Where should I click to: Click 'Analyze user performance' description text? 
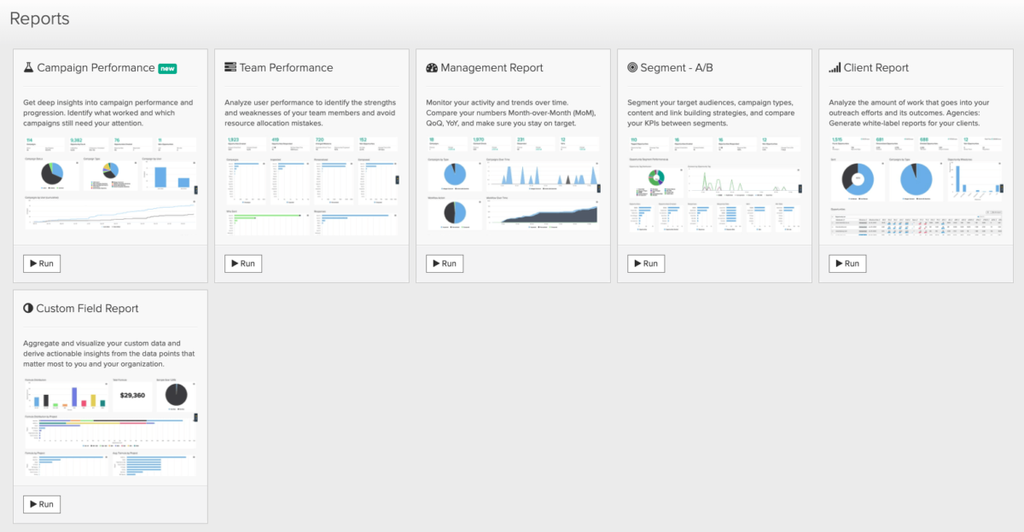(x=310, y=113)
